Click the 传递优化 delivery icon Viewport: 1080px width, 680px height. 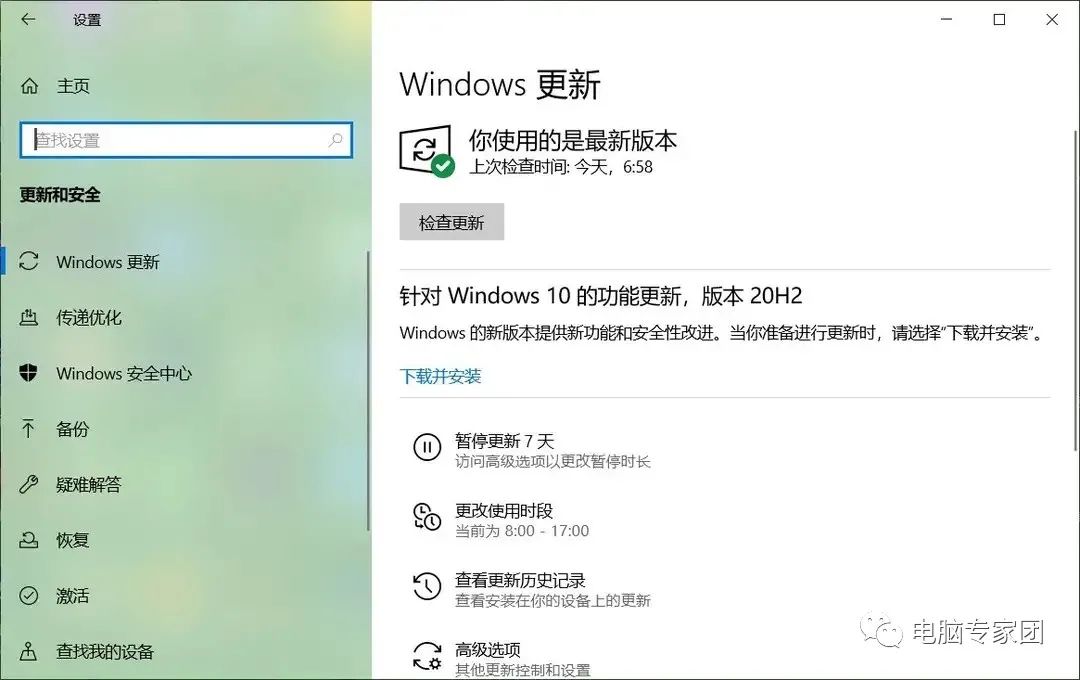point(29,317)
